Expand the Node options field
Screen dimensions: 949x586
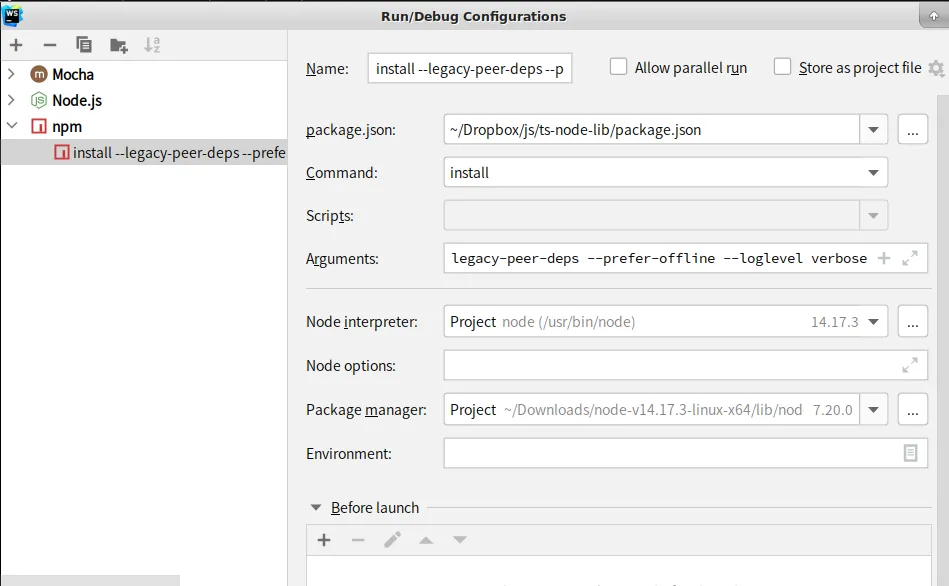(x=910, y=366)
